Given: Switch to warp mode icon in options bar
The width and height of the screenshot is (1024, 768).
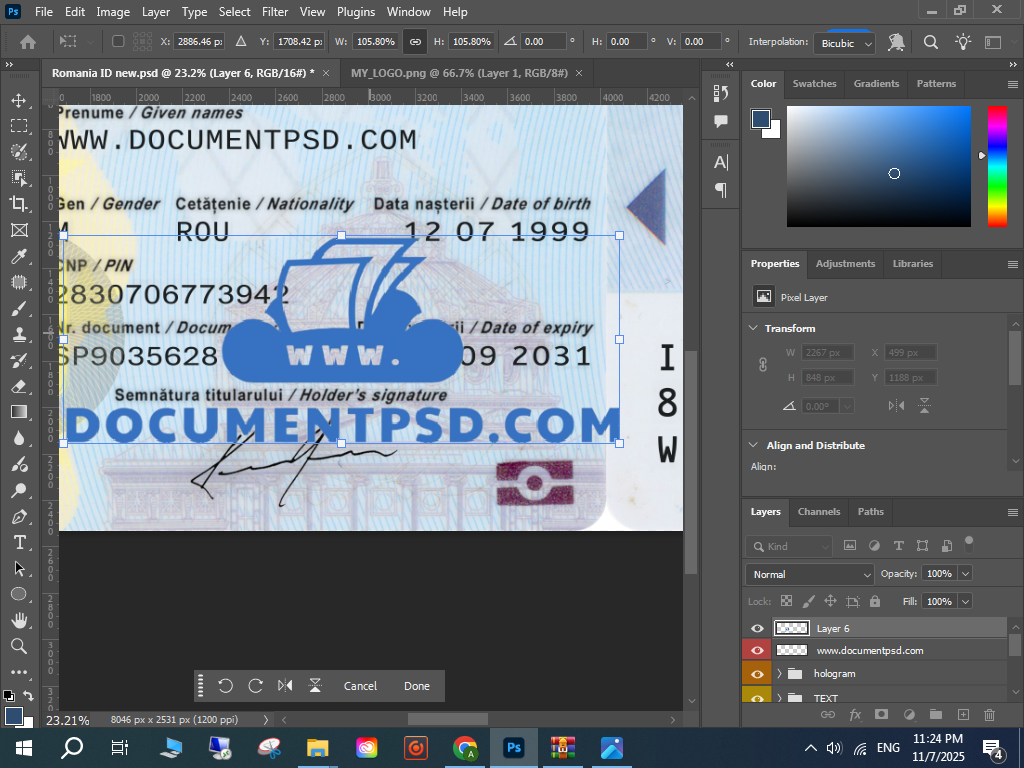Looking at the screenshot, I should click(x=896, y=42).
